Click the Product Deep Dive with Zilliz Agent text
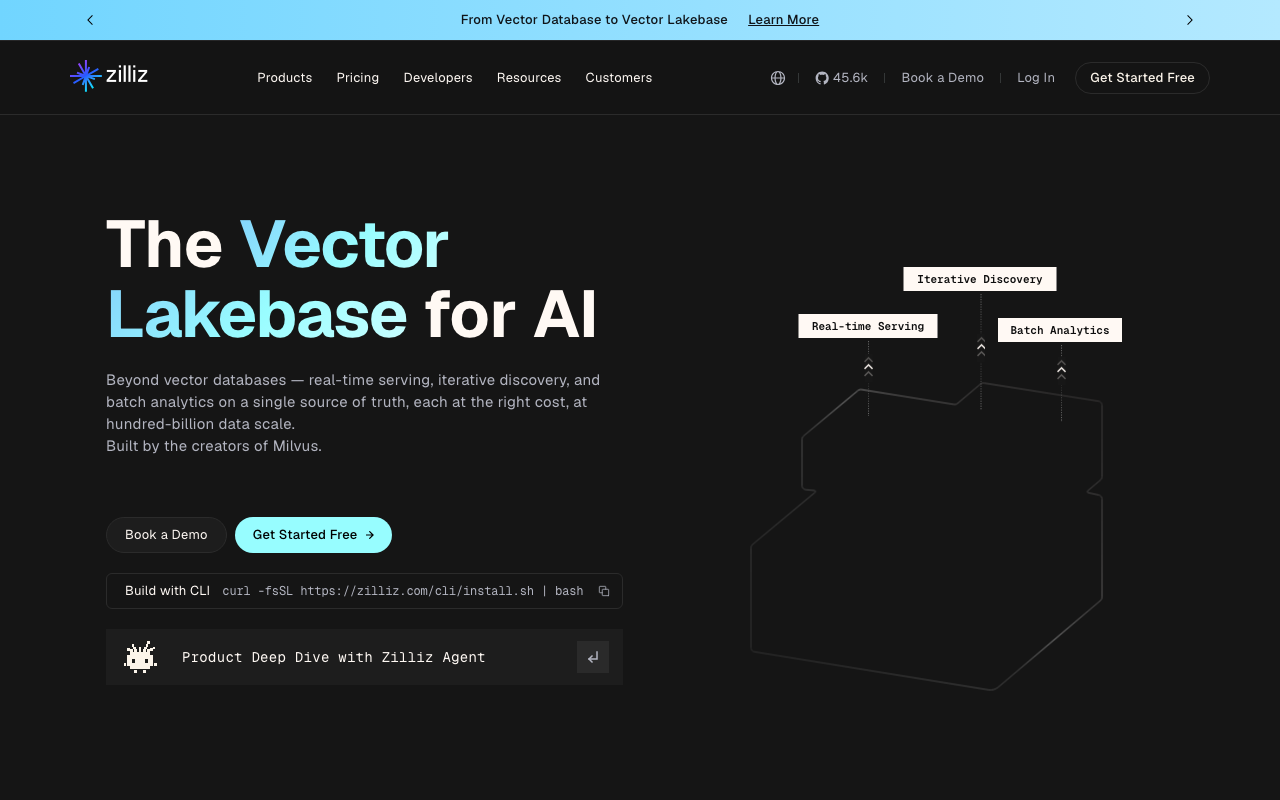This screenshot has width=1280, height=800. 334,657
